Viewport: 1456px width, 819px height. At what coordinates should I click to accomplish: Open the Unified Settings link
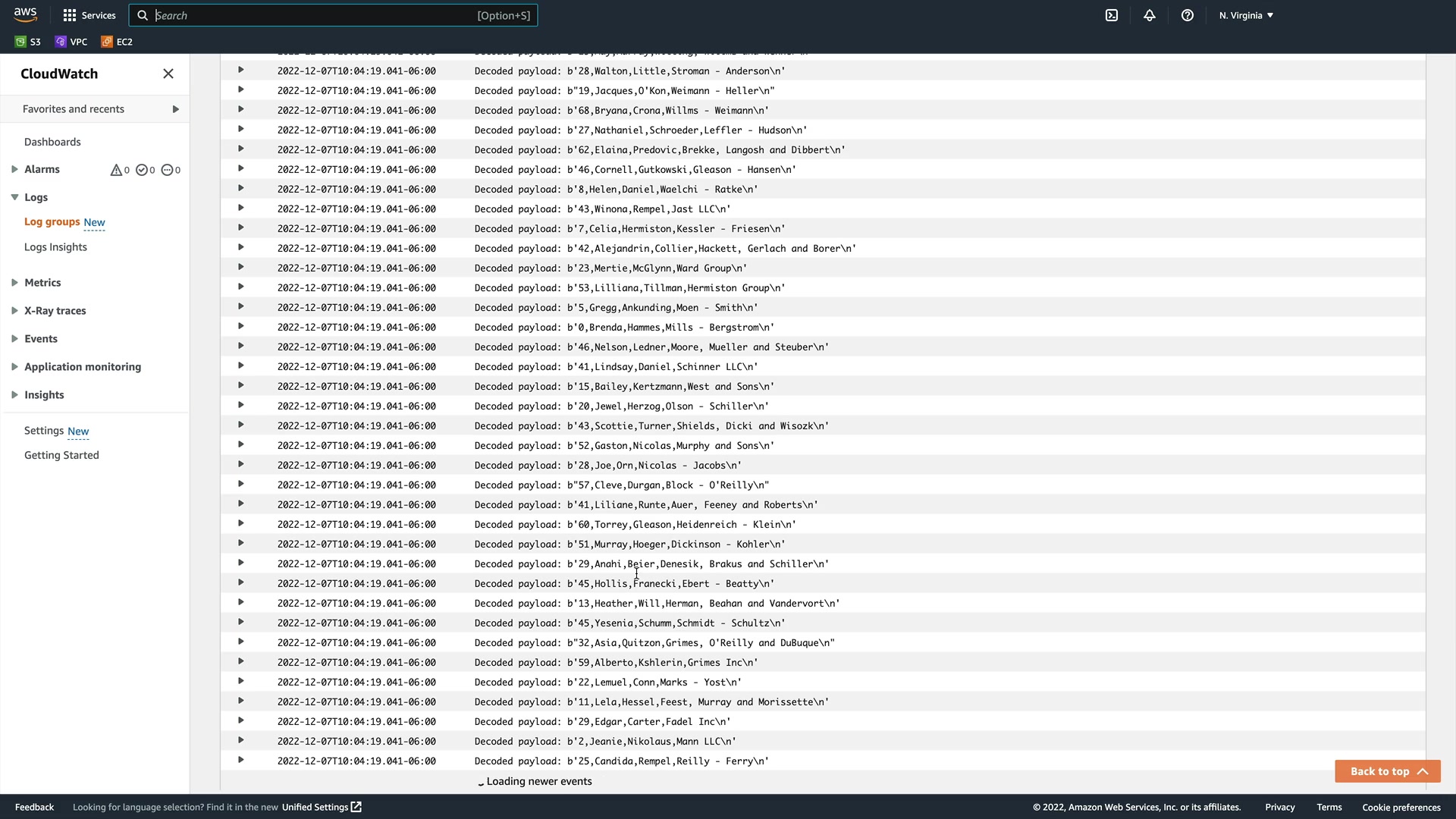click(322, 807)
